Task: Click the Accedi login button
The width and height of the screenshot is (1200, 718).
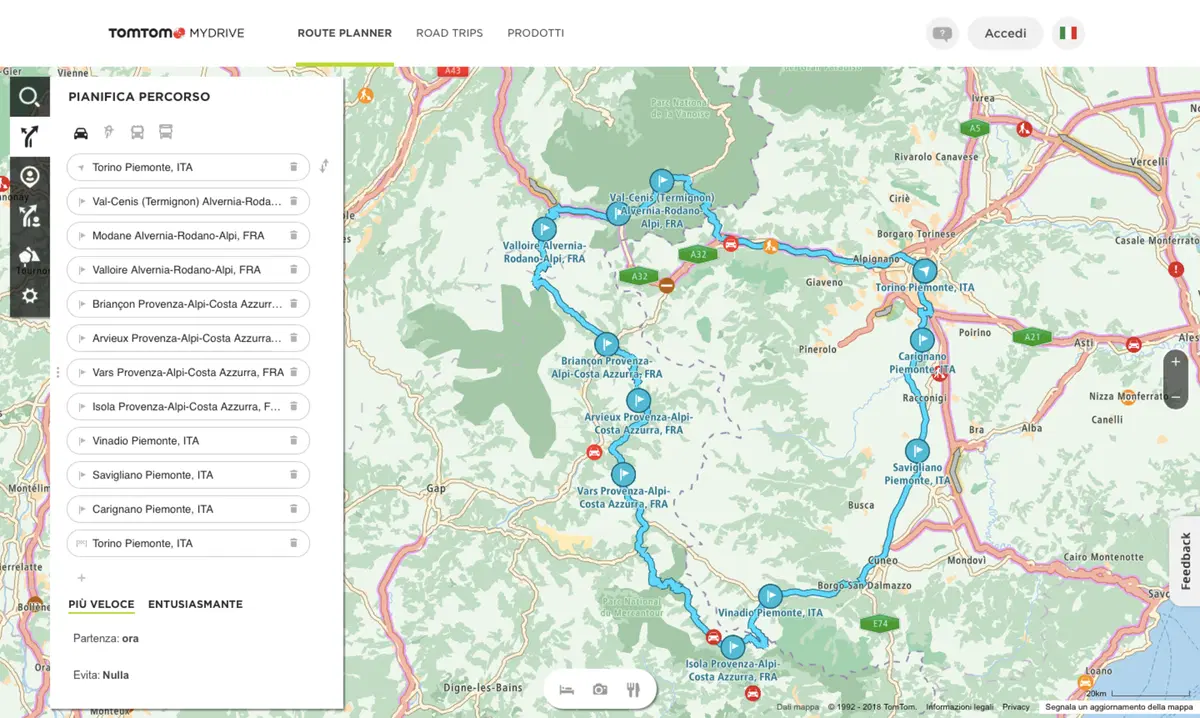Action: [x=1005, y=33]
